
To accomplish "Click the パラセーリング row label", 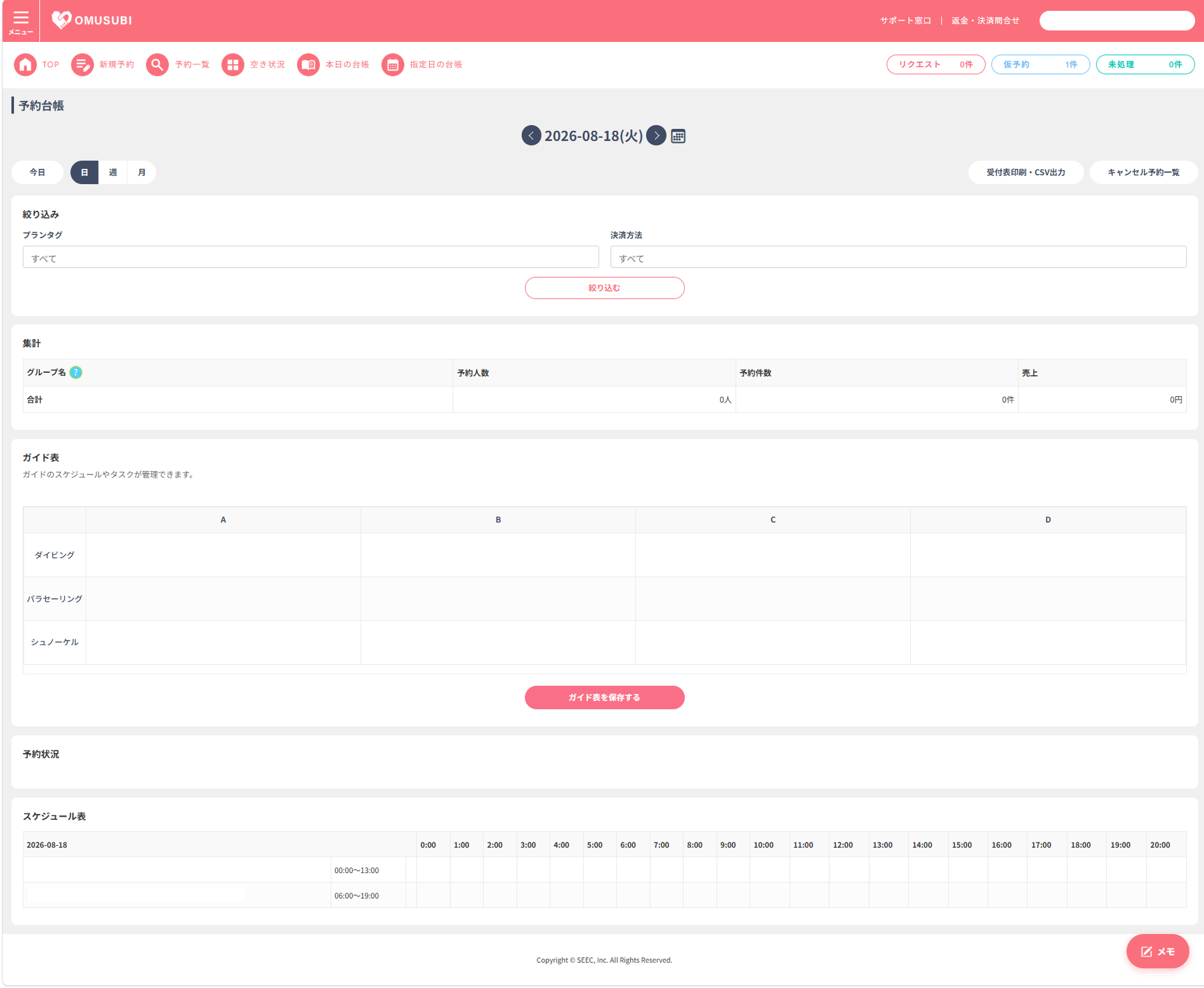I will click(55, 599).
